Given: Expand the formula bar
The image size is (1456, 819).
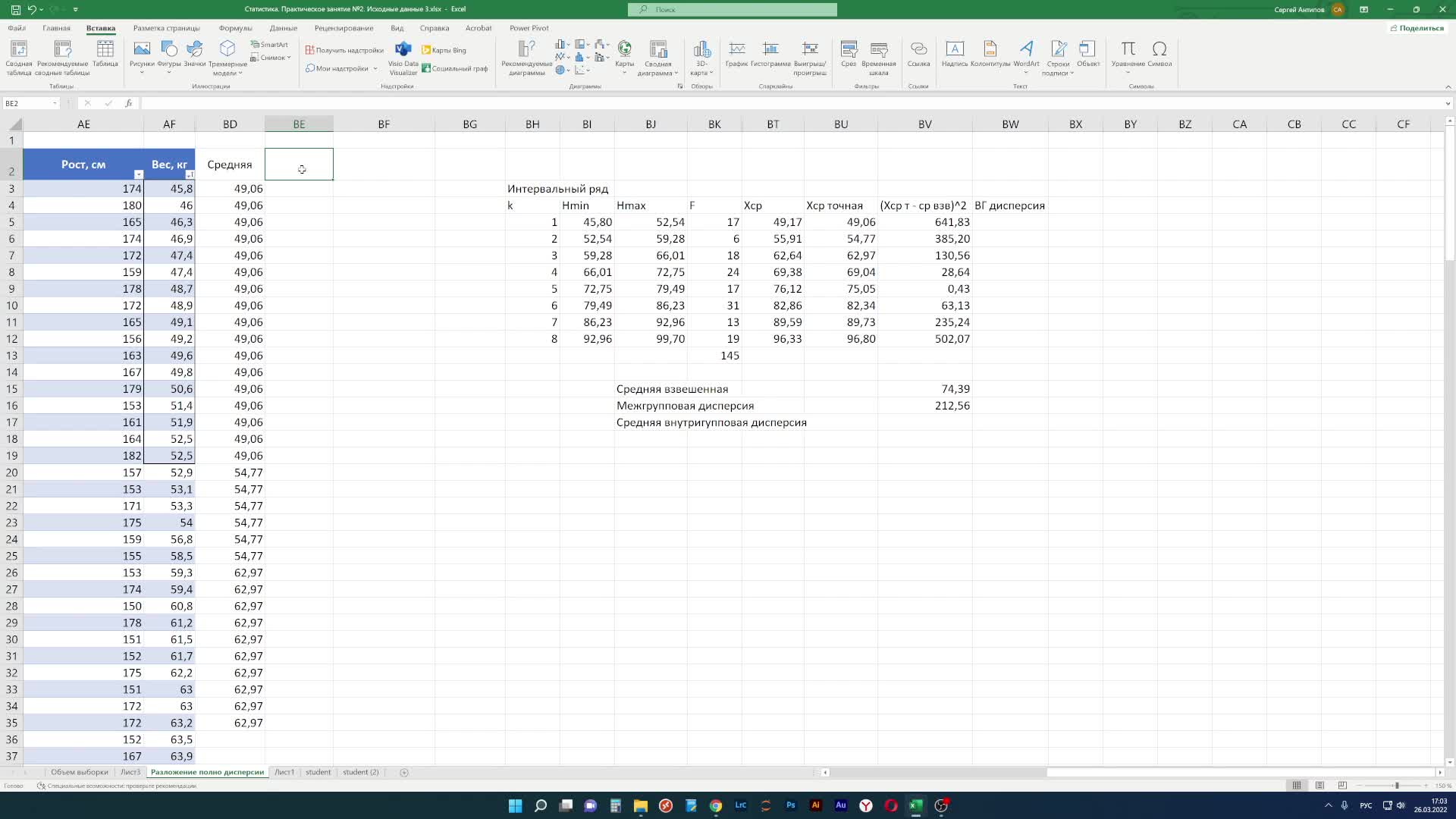Looking at the screenshot, I should 1448,103.
